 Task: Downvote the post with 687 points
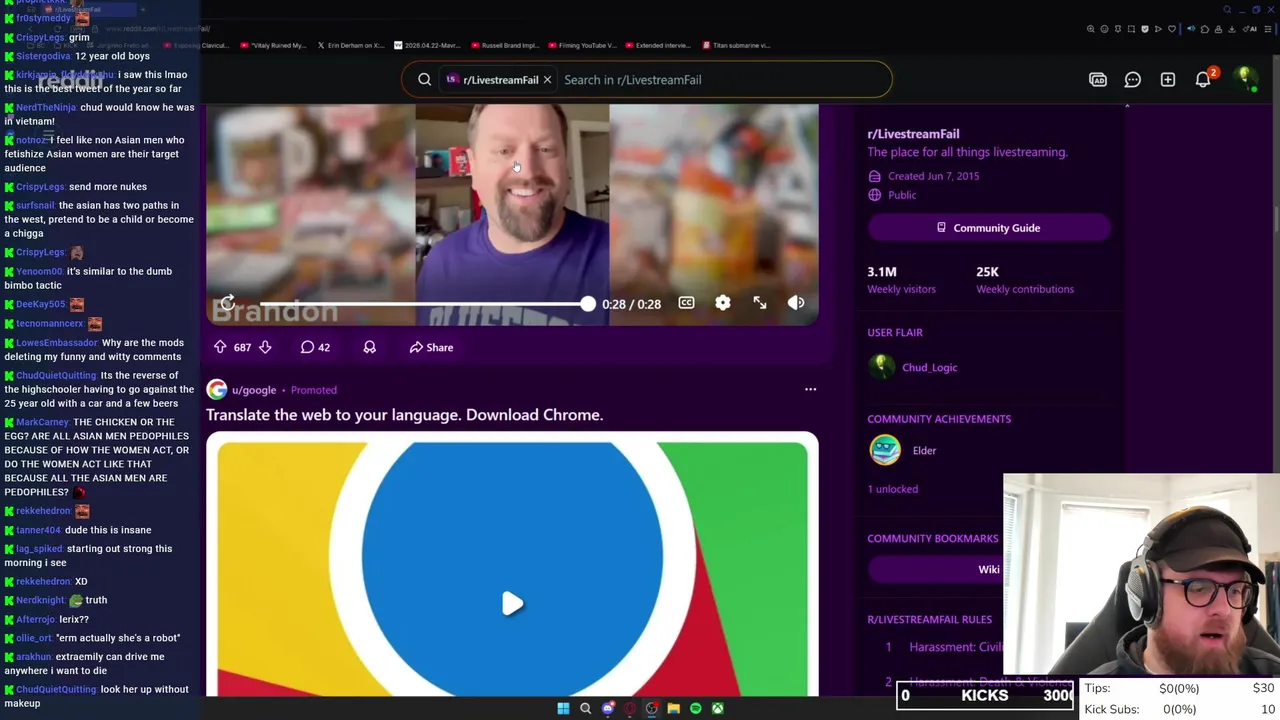click(265, 347)
